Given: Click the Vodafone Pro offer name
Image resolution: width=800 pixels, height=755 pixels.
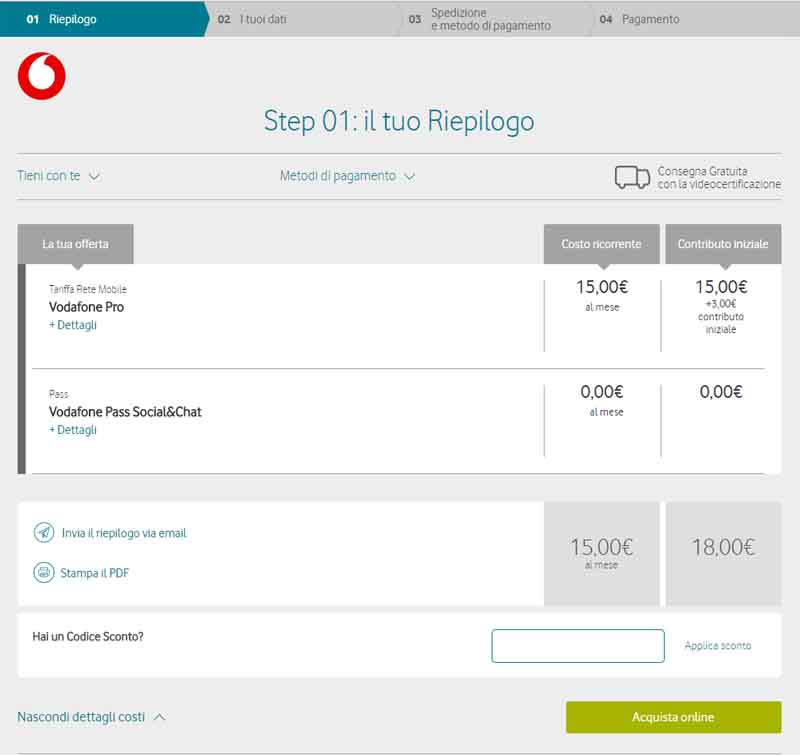Looking at the screenshot, I should click(86, 307).
